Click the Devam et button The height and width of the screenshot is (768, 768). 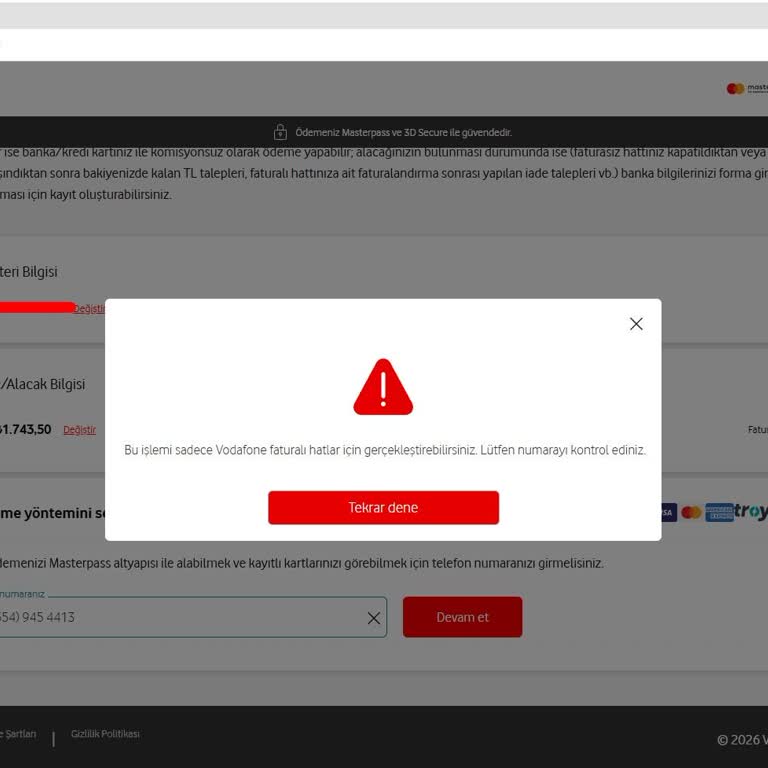click(462, 617)
